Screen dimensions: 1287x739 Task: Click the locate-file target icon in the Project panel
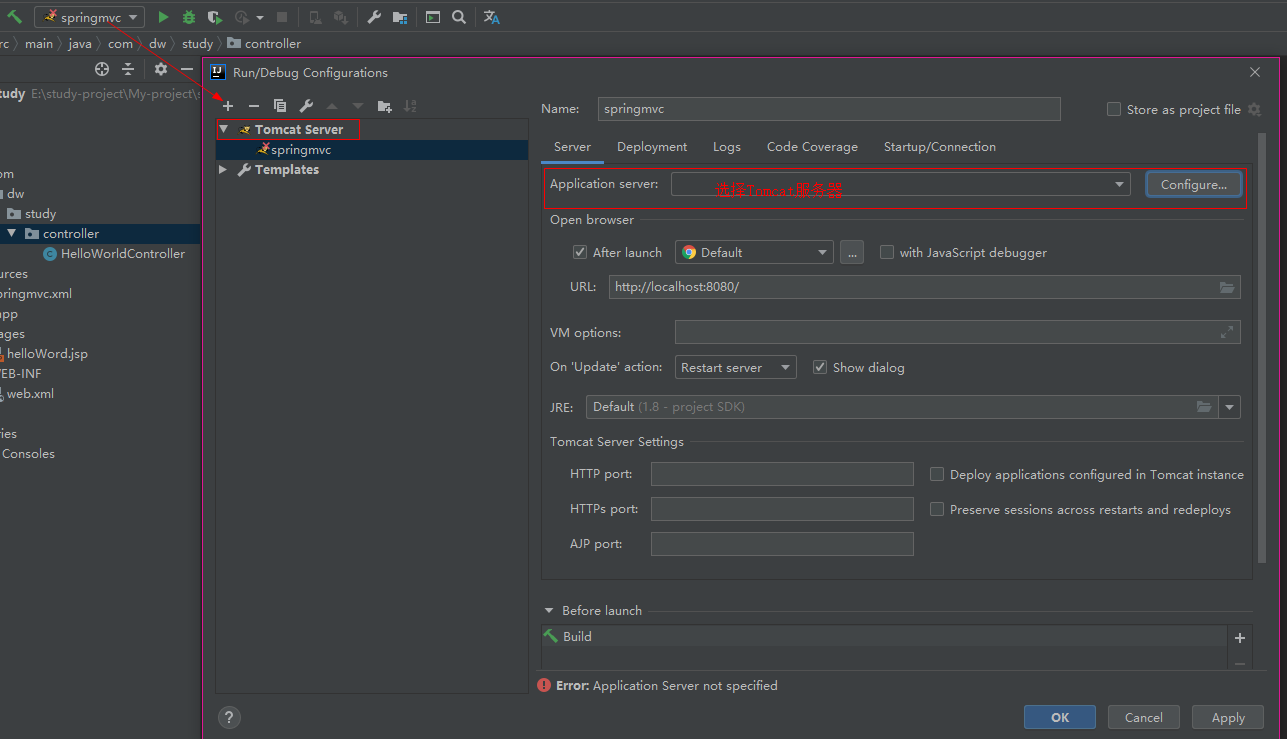pos(102,69)
